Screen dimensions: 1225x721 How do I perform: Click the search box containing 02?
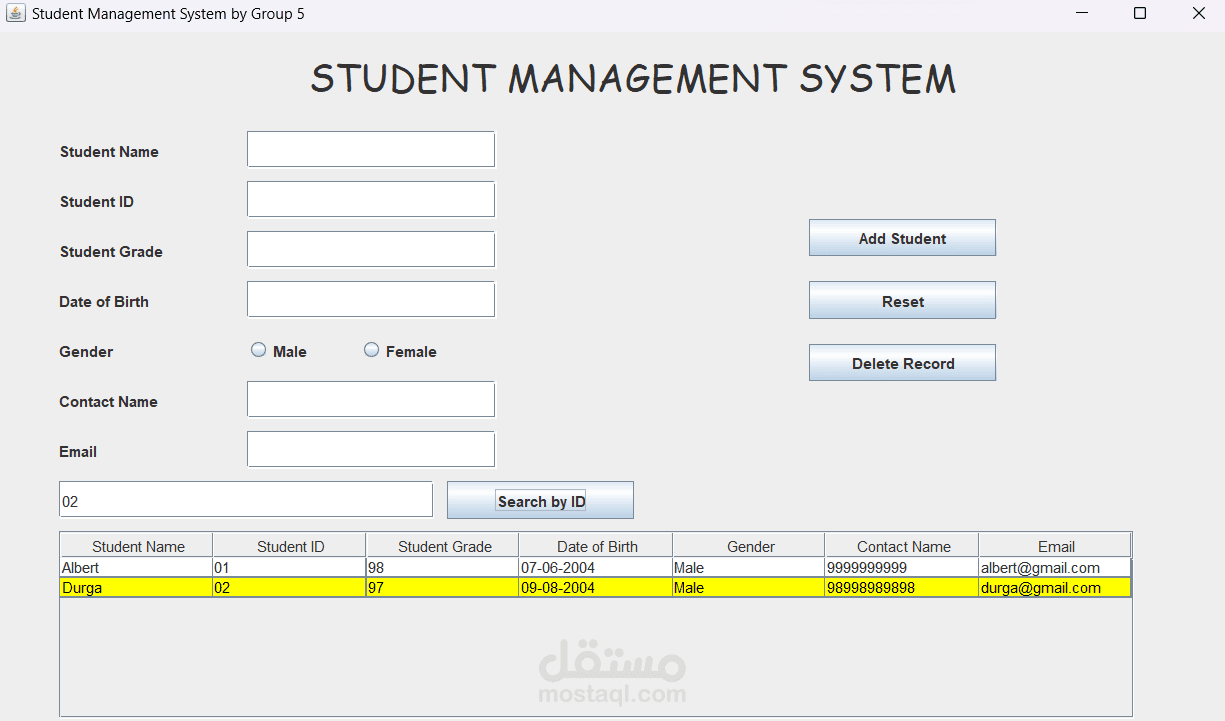[245, 499]
